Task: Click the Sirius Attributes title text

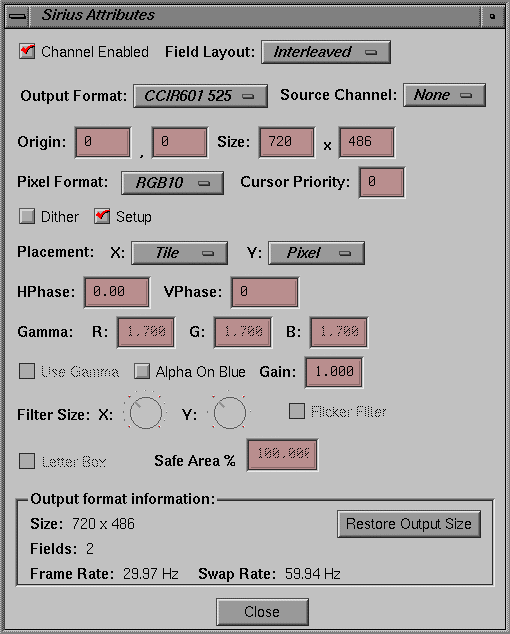Action: [x=98, y=15]
